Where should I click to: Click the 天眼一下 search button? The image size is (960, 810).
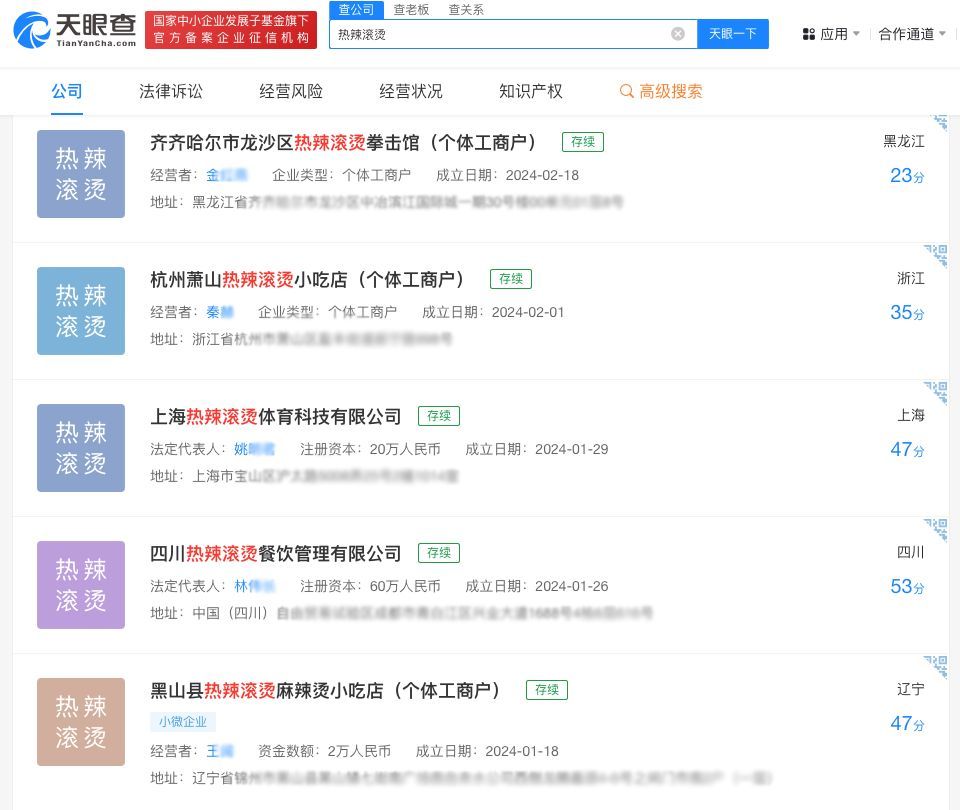(x=733, y=34)
